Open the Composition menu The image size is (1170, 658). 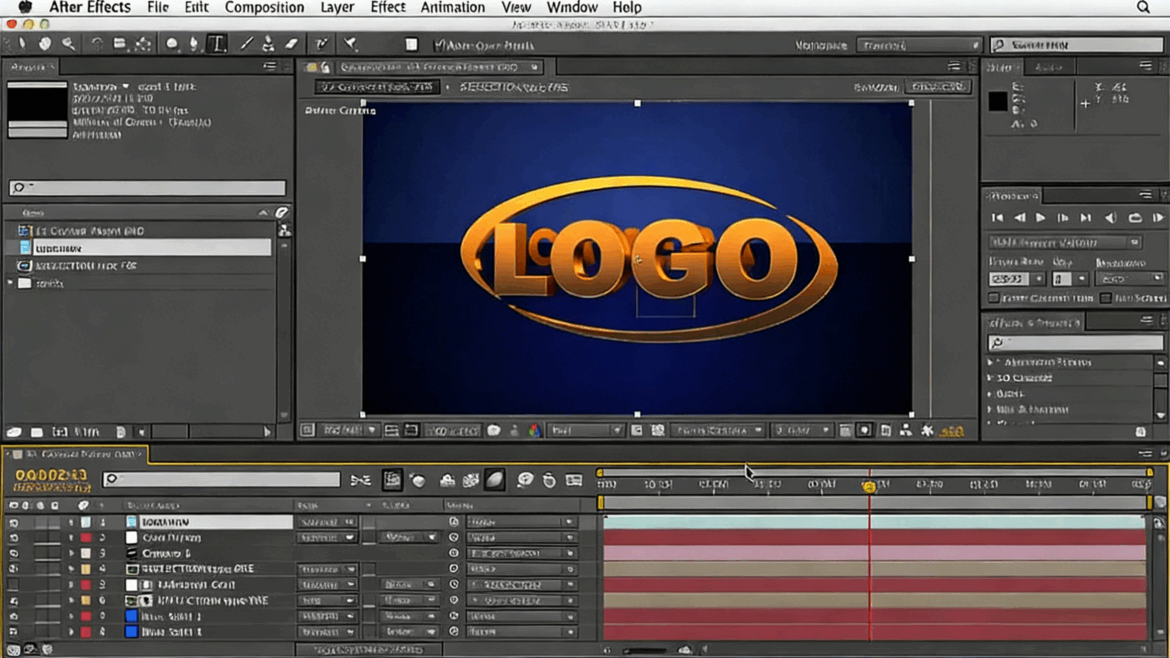pyautogui.click(x=264, y=8)
